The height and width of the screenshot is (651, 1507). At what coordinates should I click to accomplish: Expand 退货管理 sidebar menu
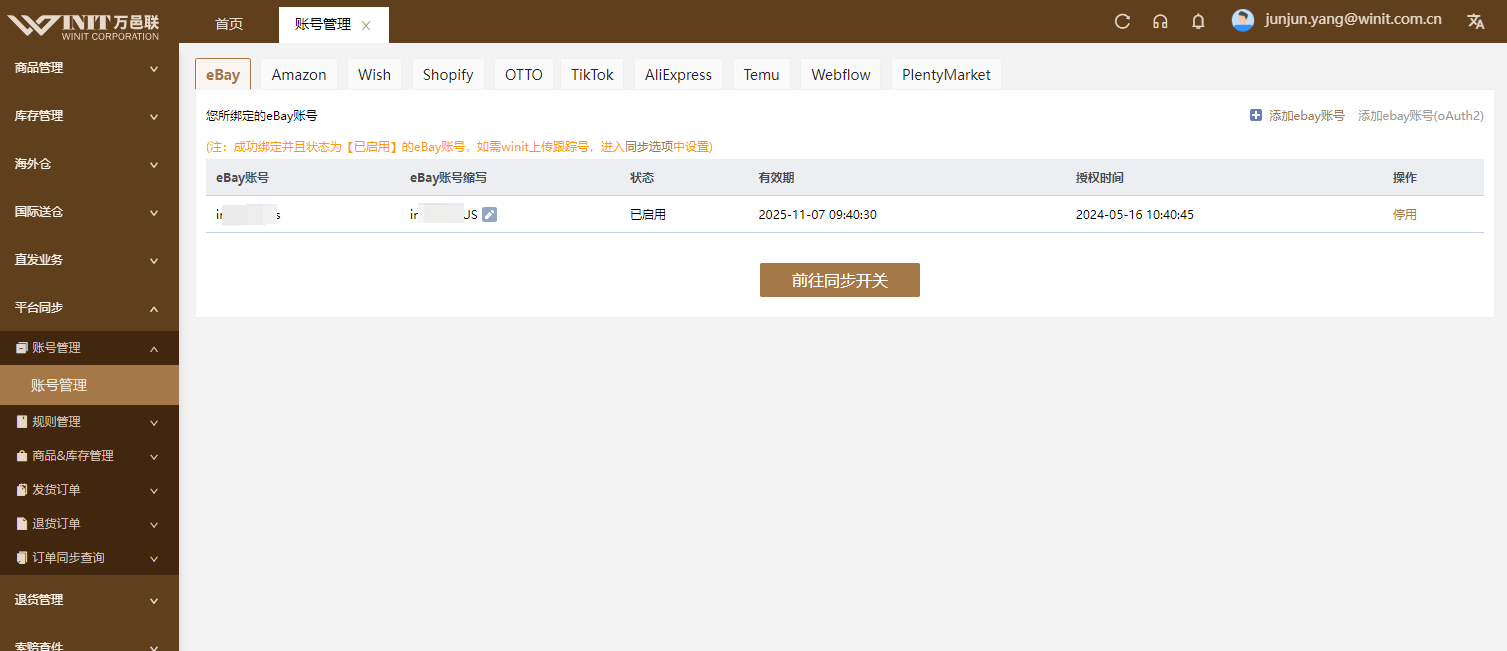89,600
